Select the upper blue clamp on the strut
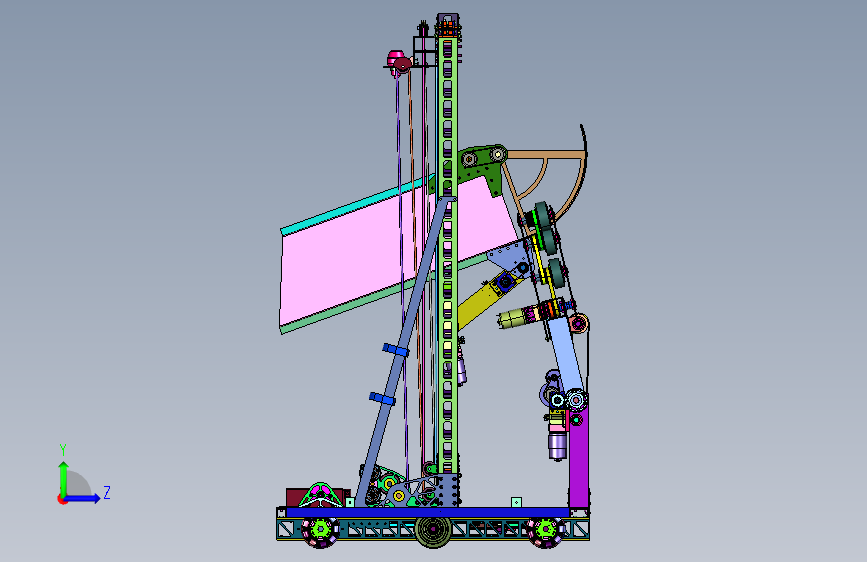The height and width of the screenshot is (562, 867). (396, 350)
